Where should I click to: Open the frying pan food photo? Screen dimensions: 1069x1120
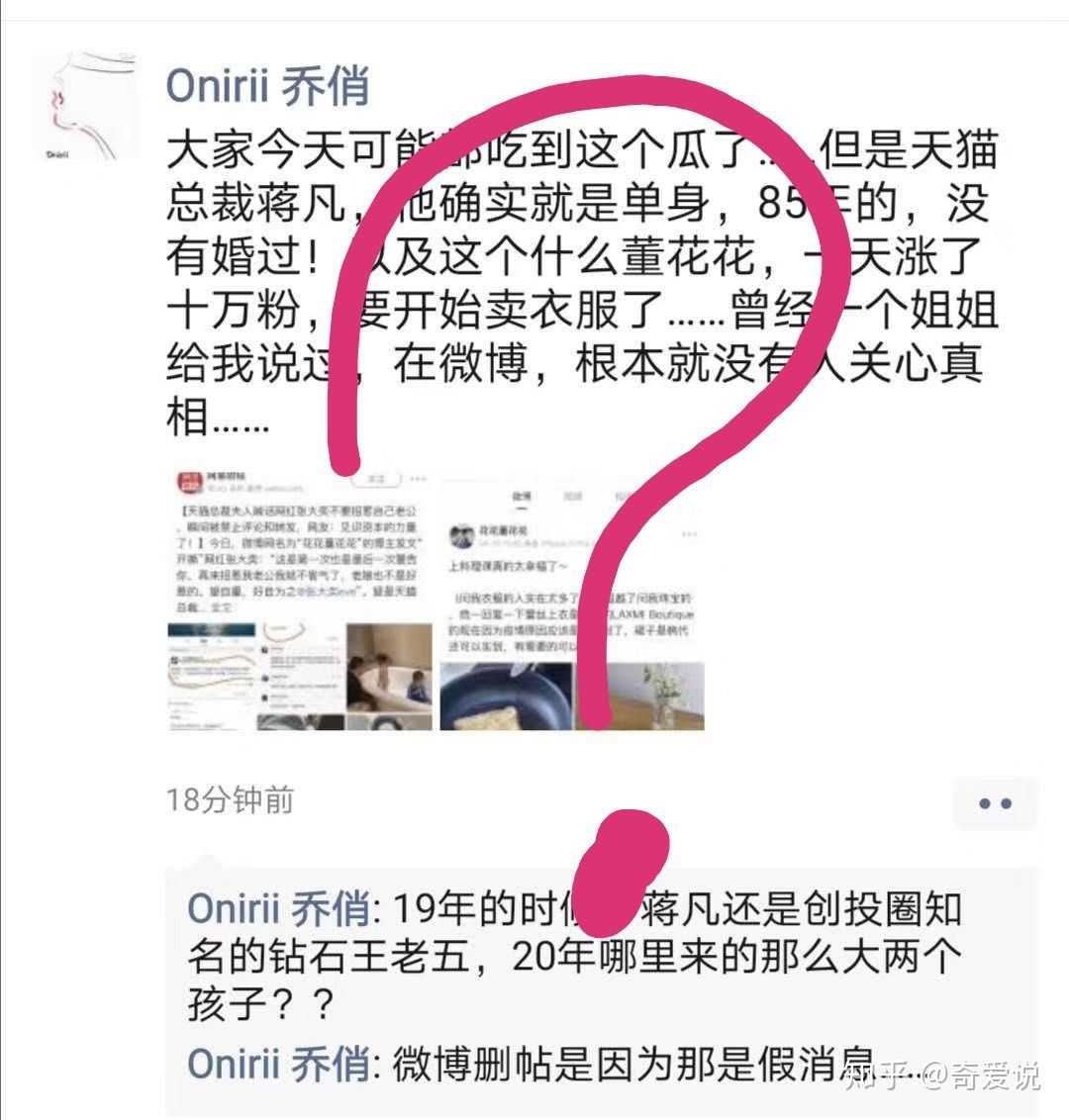(506, 696)
